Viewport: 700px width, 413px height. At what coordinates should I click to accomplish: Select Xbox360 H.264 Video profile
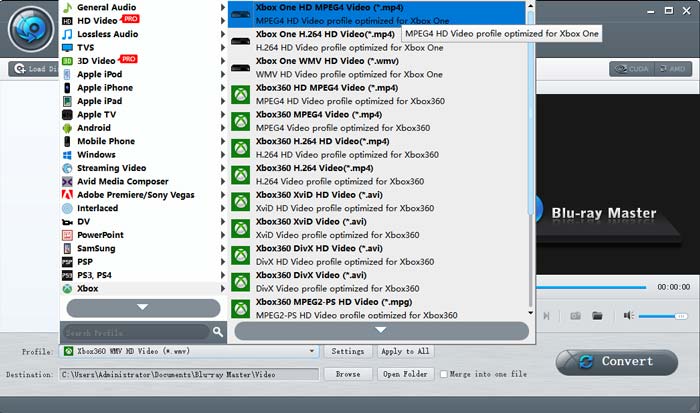pos(377,175)
